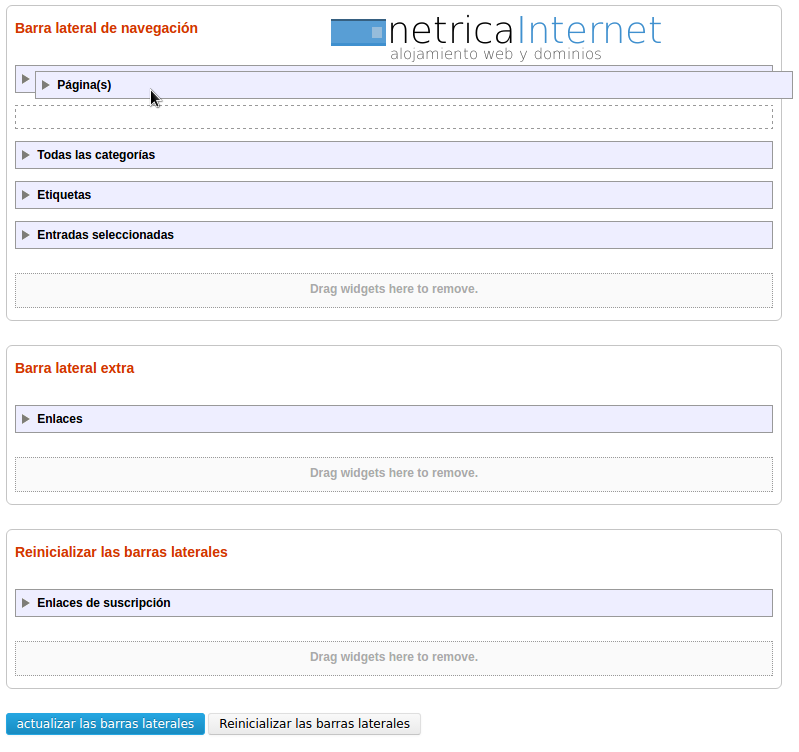
Task: Expand the Todas las categorías widget
Action: click(25, 155)
